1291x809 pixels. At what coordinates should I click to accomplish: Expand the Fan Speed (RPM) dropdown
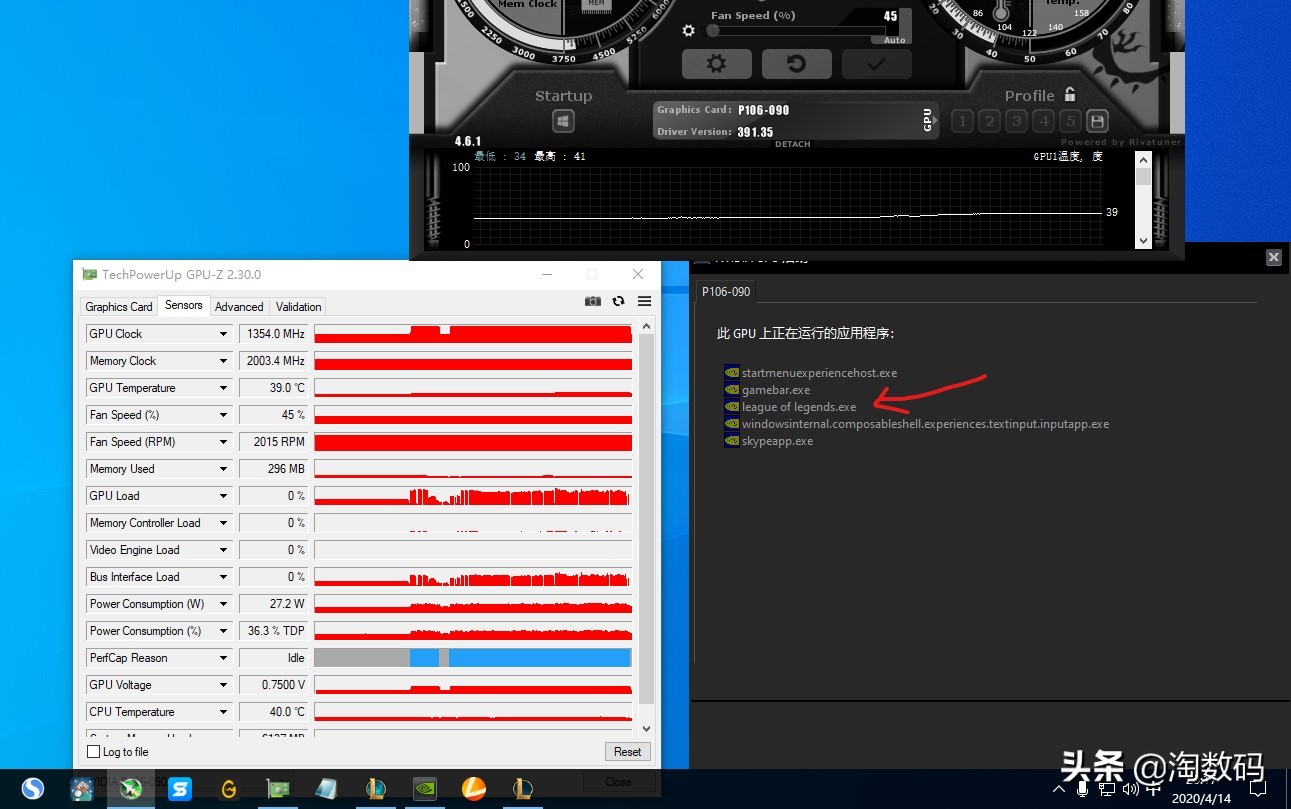[x=222, y=441]
